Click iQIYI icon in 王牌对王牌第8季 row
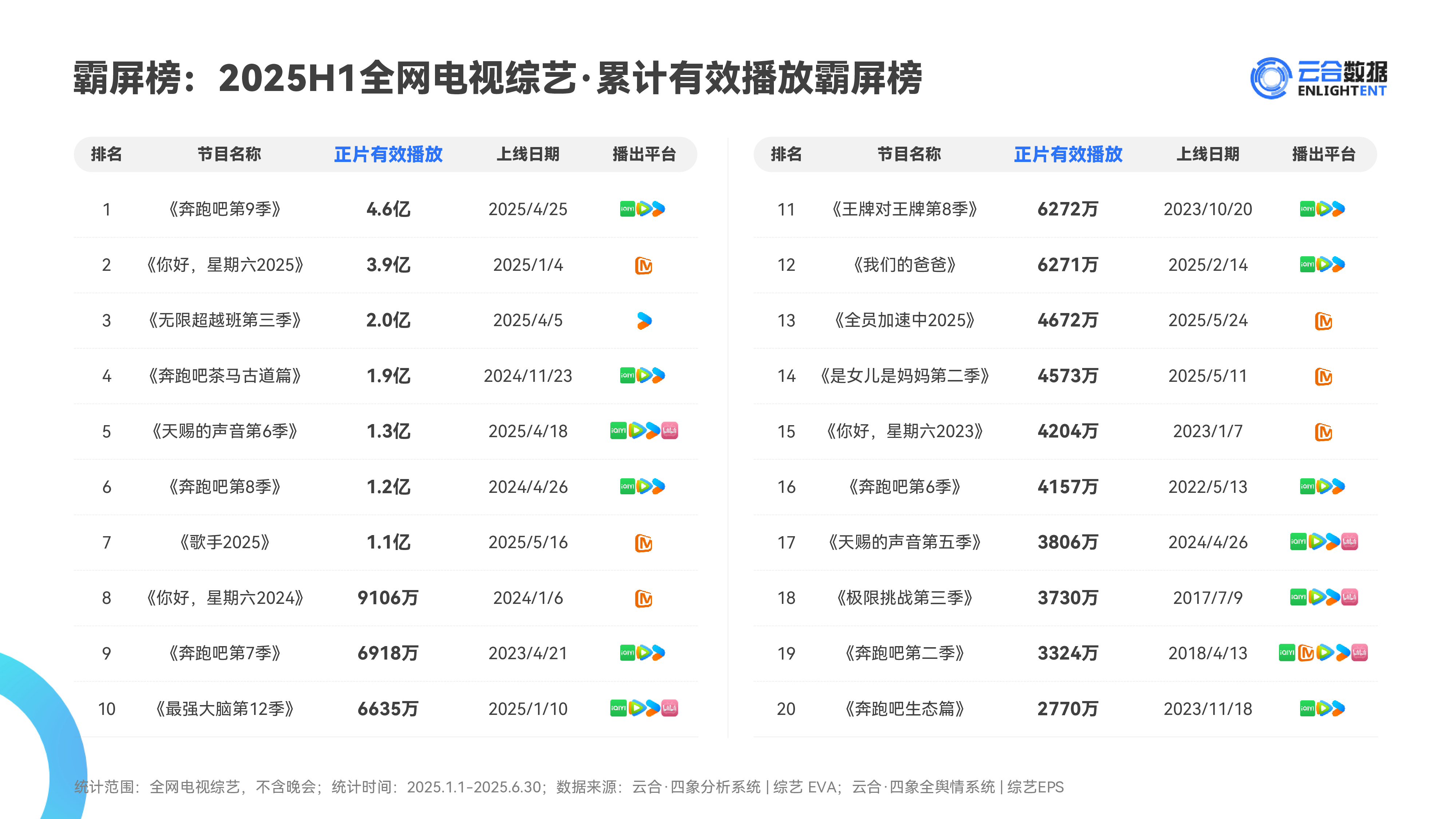This screenshot has width=1456, height=819. (1307, 209)
